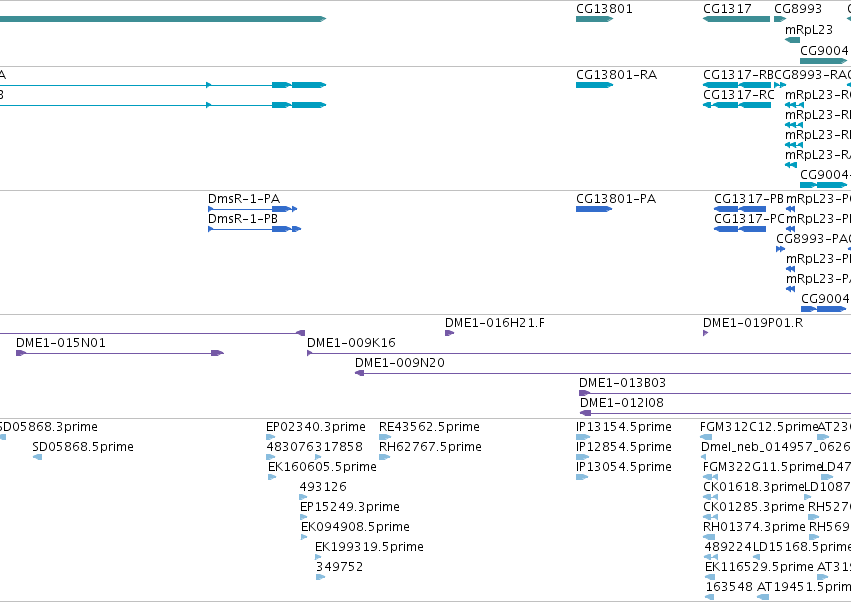Select the DME1-009K16 clone label

351,343
